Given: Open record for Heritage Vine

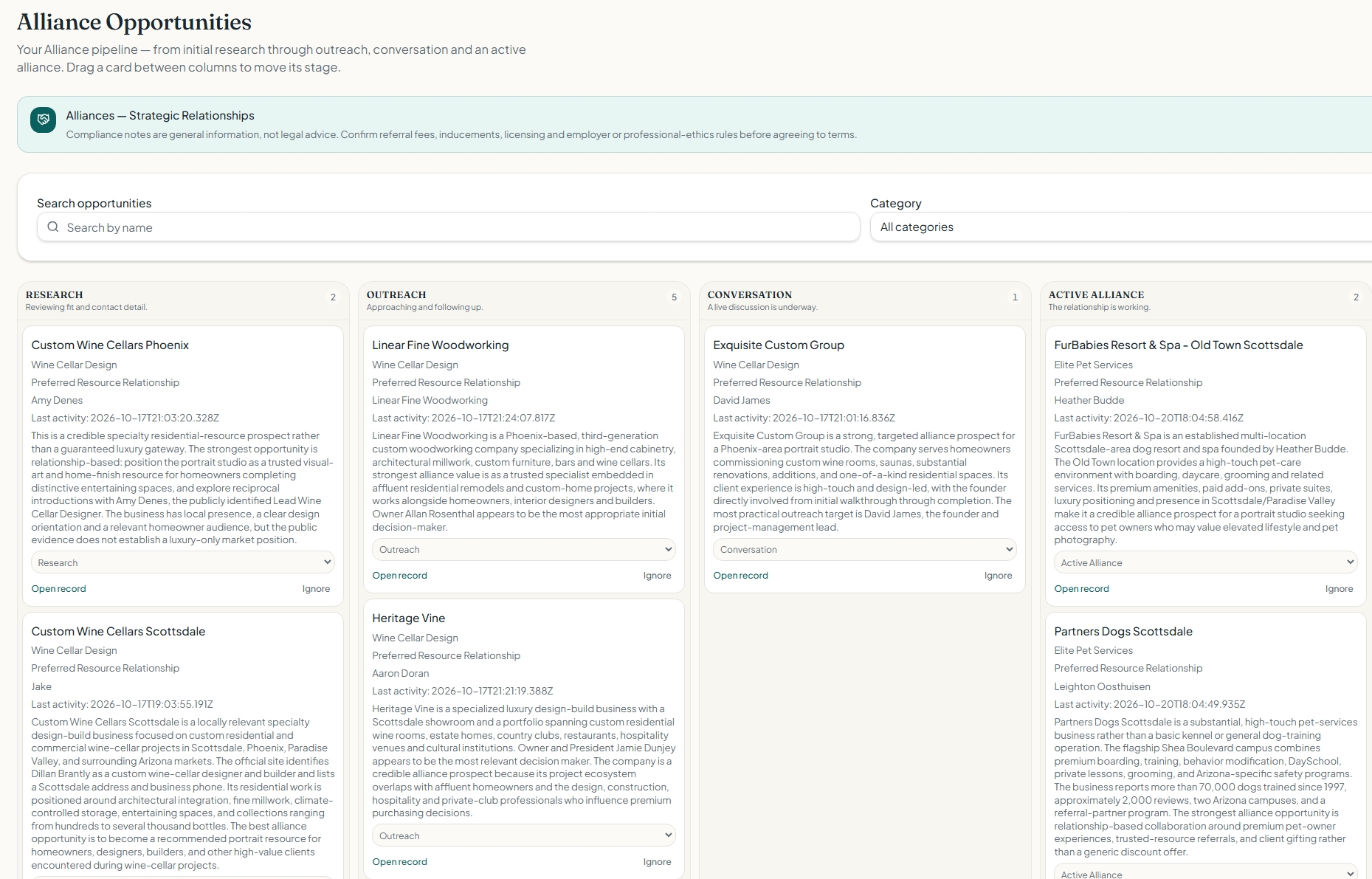Looking at the screenshot, I should coord(399,862).
